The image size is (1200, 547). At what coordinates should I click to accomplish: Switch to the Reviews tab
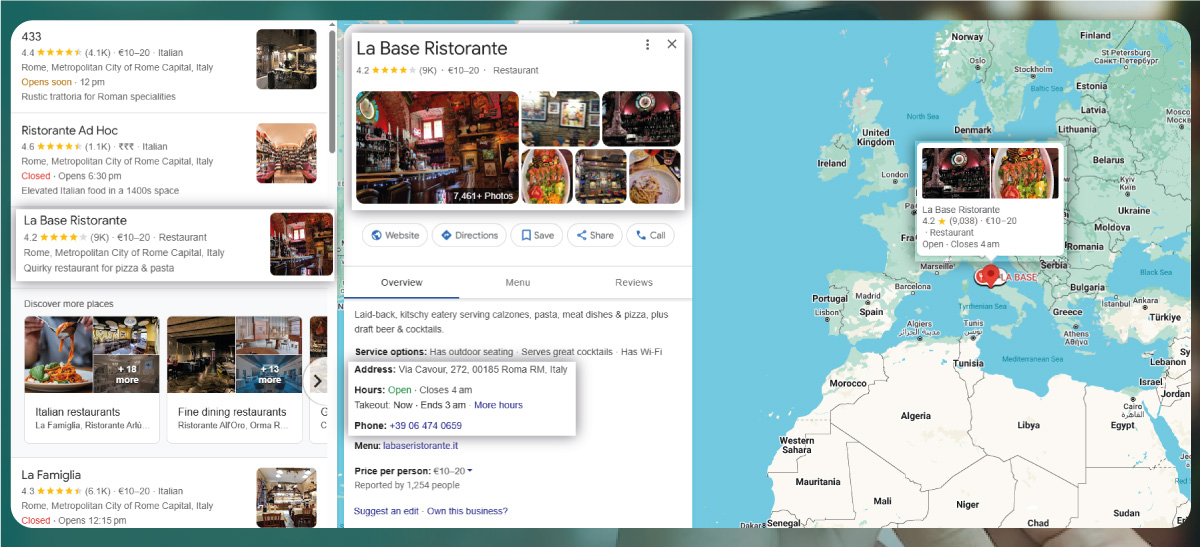click(634, 283)
